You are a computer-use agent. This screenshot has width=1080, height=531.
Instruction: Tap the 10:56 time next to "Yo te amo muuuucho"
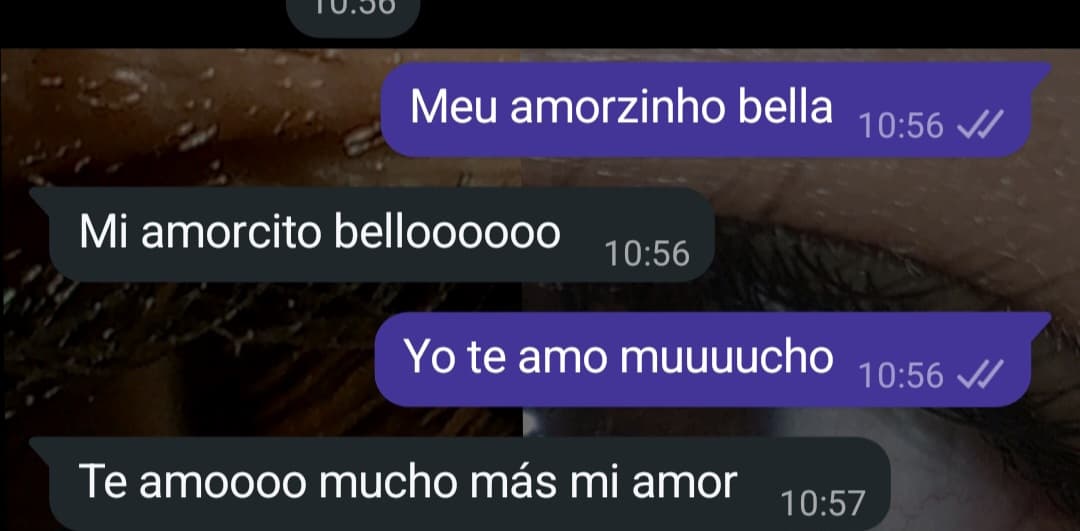[x=901, y=376]
